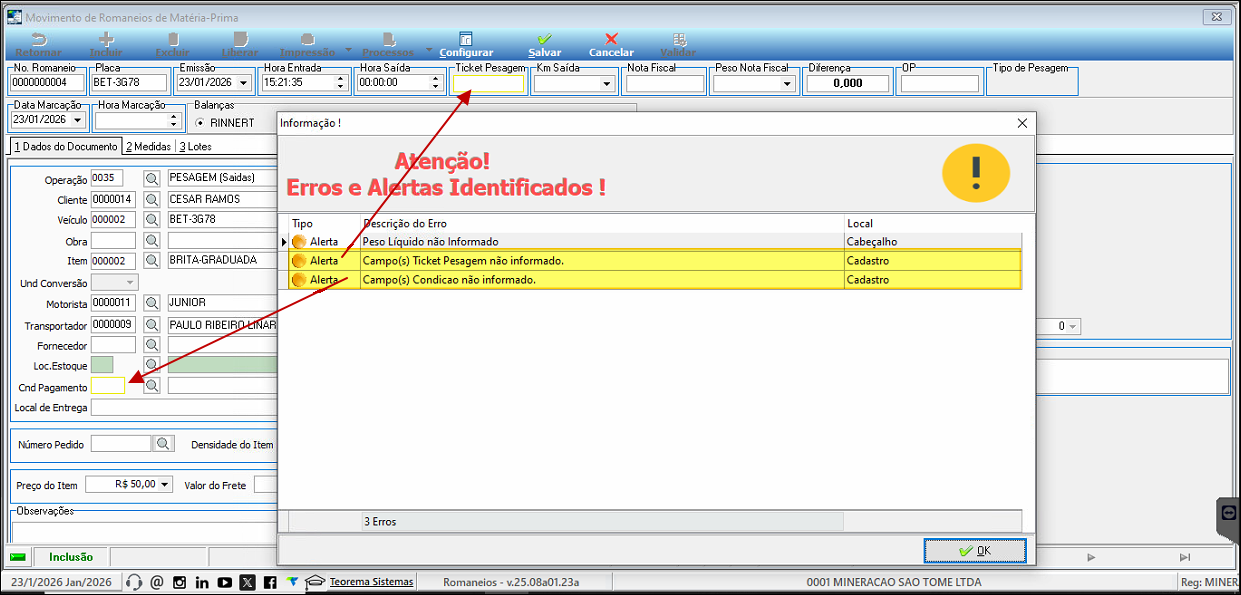Open the YouTube icon in status bar

coord(225,583)
